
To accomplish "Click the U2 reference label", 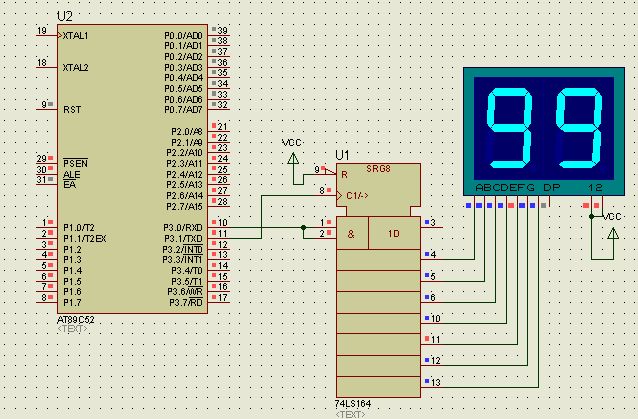I will 65,17.
